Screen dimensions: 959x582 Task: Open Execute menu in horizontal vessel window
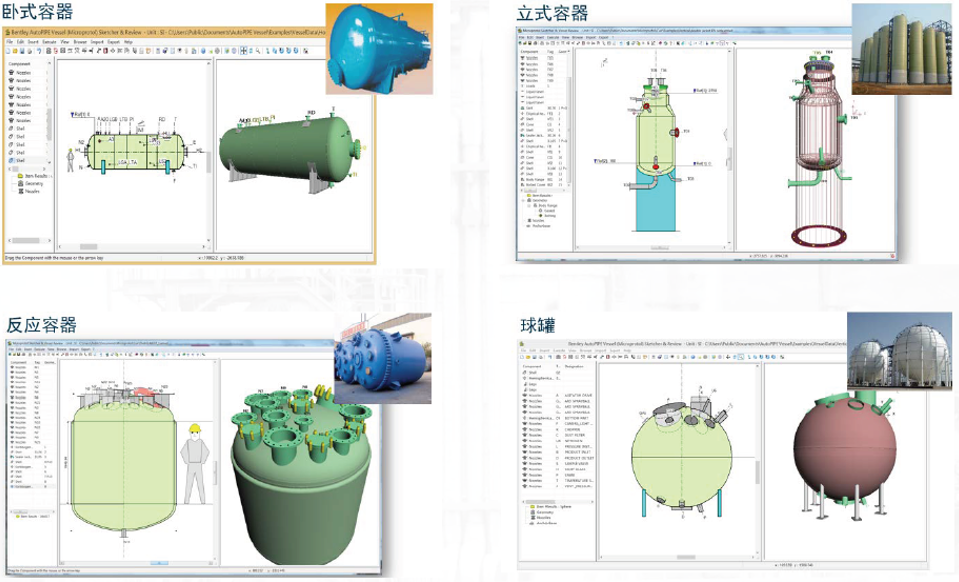(49, 42)
